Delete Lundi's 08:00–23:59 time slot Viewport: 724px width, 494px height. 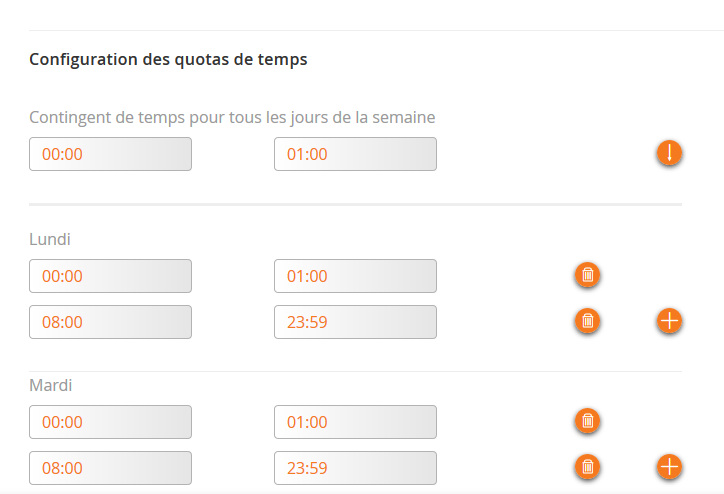click(588, 321)
